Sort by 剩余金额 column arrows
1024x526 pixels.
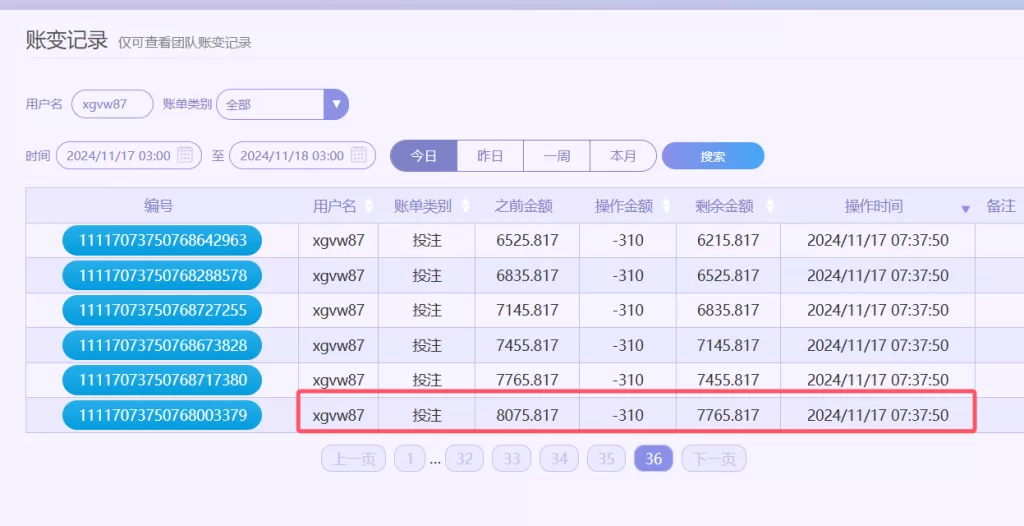770,206
